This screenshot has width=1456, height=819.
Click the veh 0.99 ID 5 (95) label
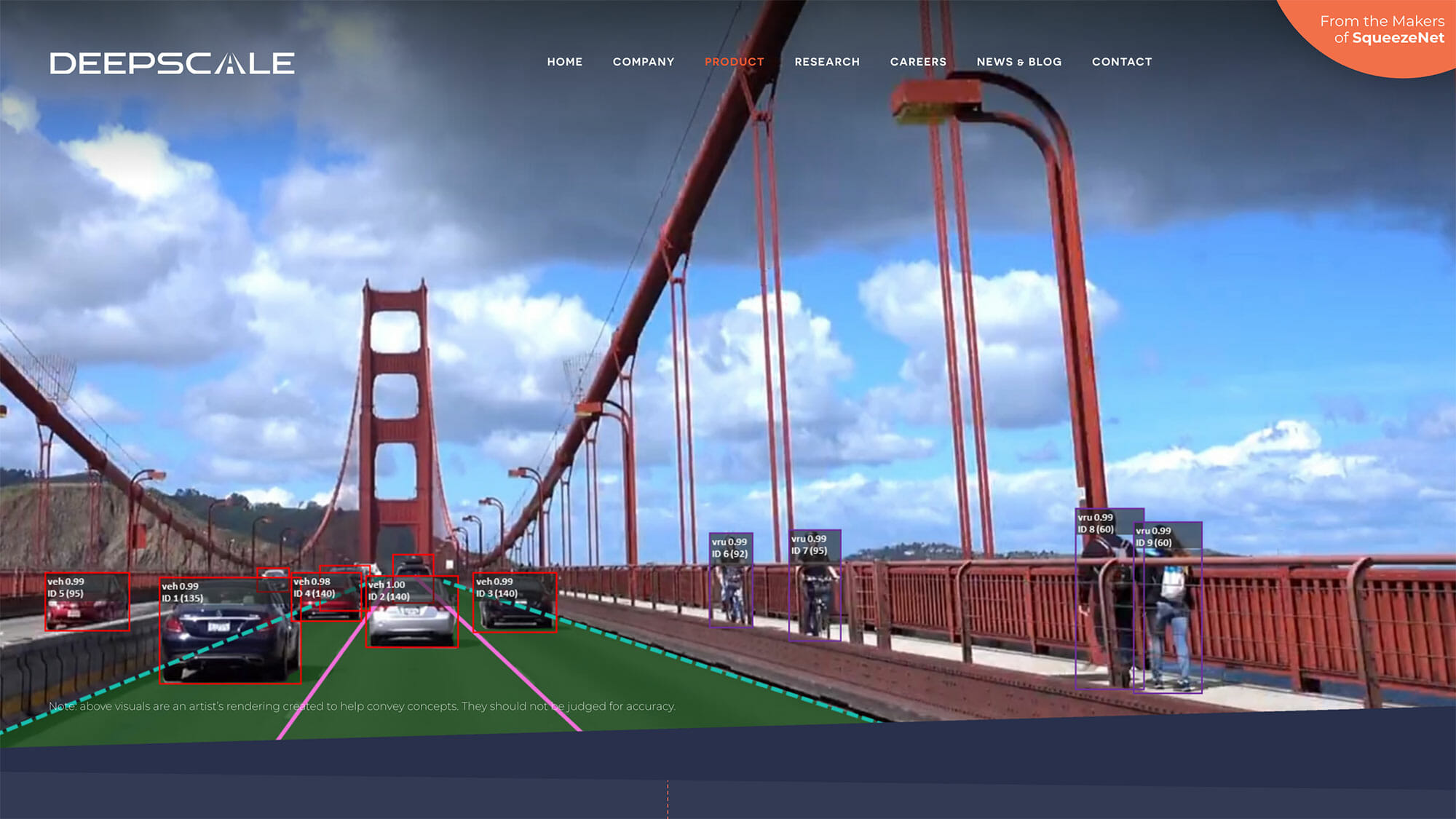coord(66,587)
